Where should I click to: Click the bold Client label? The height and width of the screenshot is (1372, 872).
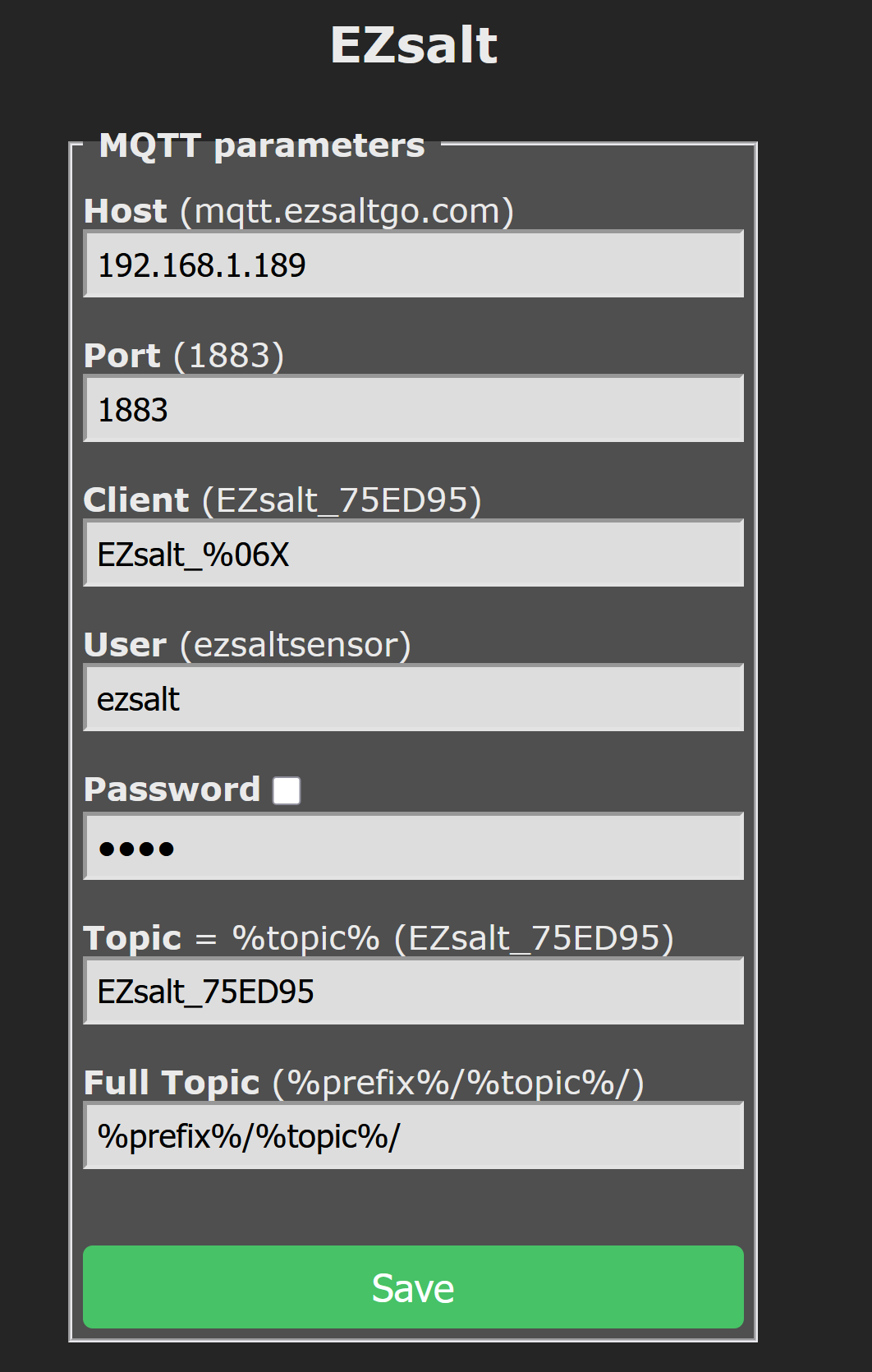136,500
